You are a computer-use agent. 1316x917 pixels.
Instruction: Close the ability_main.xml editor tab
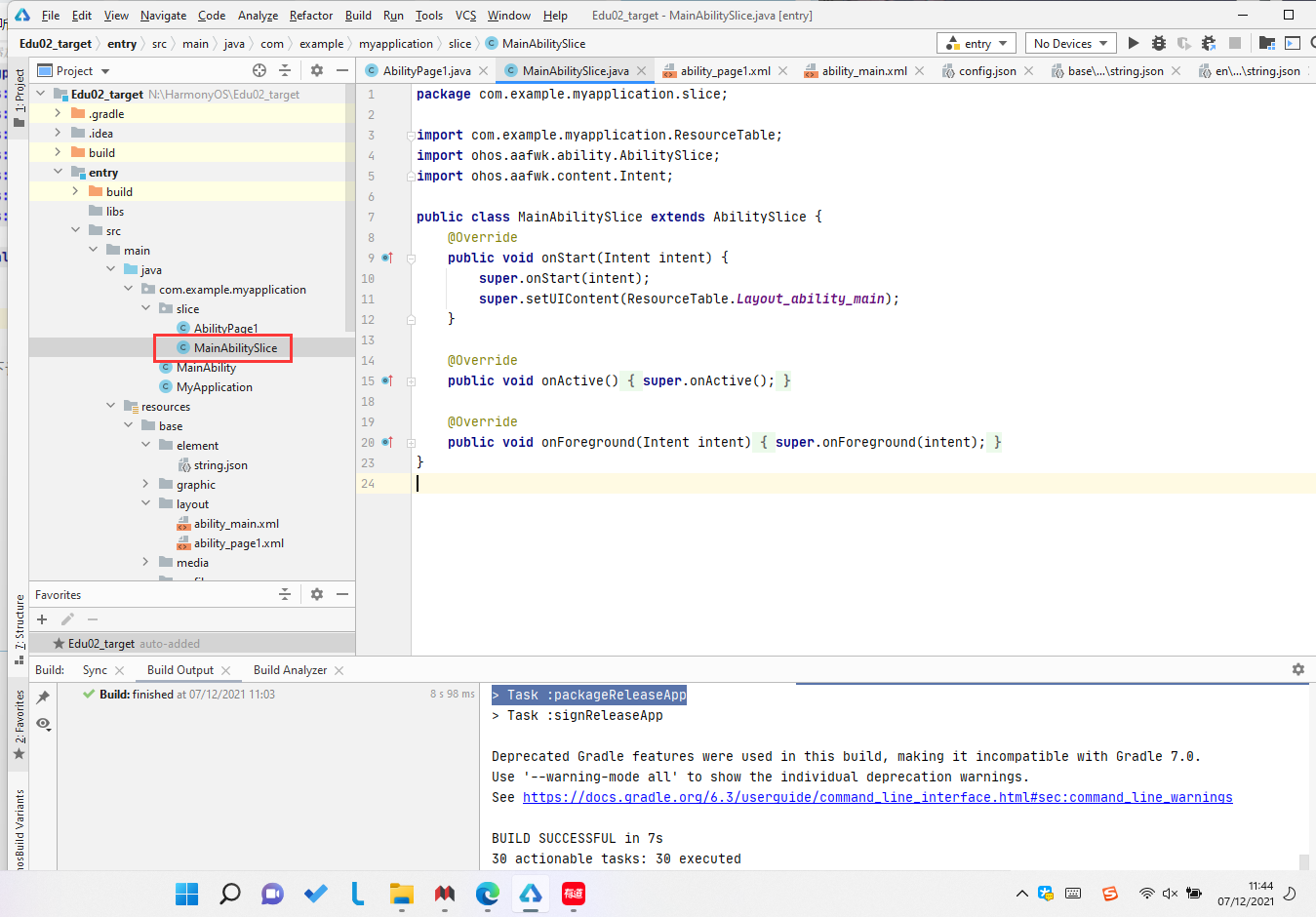(x=919, y=71)
